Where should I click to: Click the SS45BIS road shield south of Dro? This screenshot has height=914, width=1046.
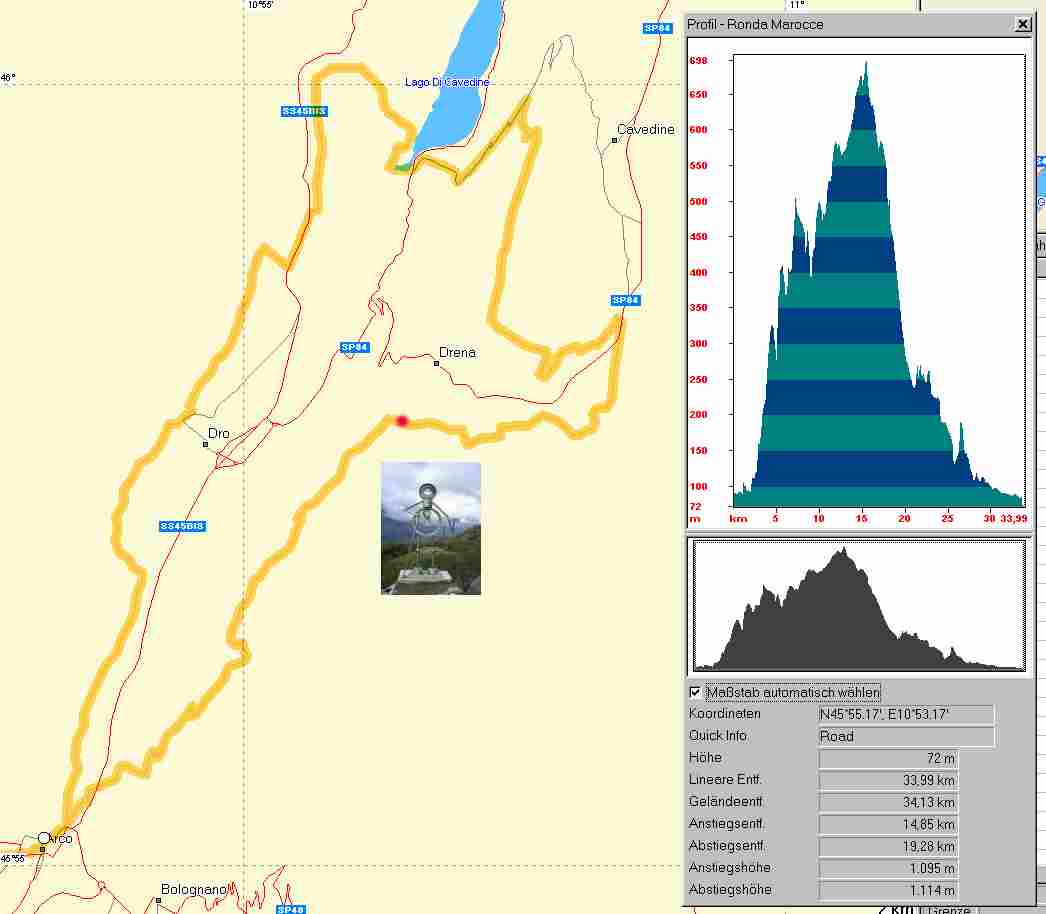tap(182, 526)
